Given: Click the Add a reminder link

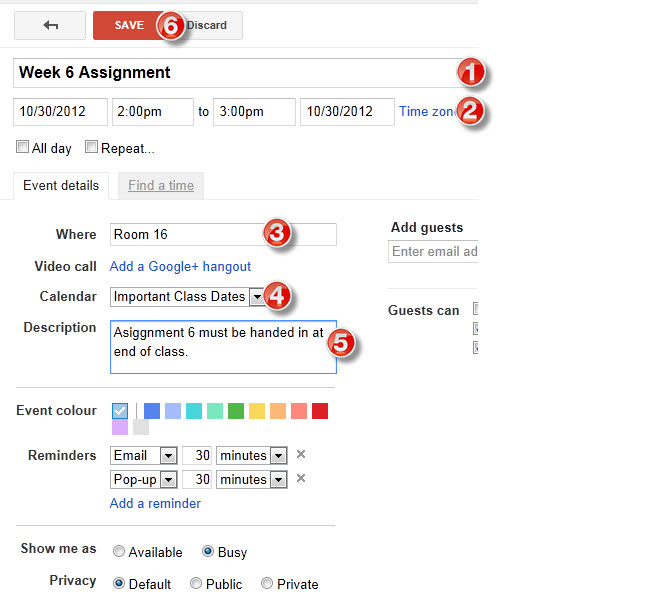Looking at the screenshot, I should pyautogui.click(x=155, y=503).
